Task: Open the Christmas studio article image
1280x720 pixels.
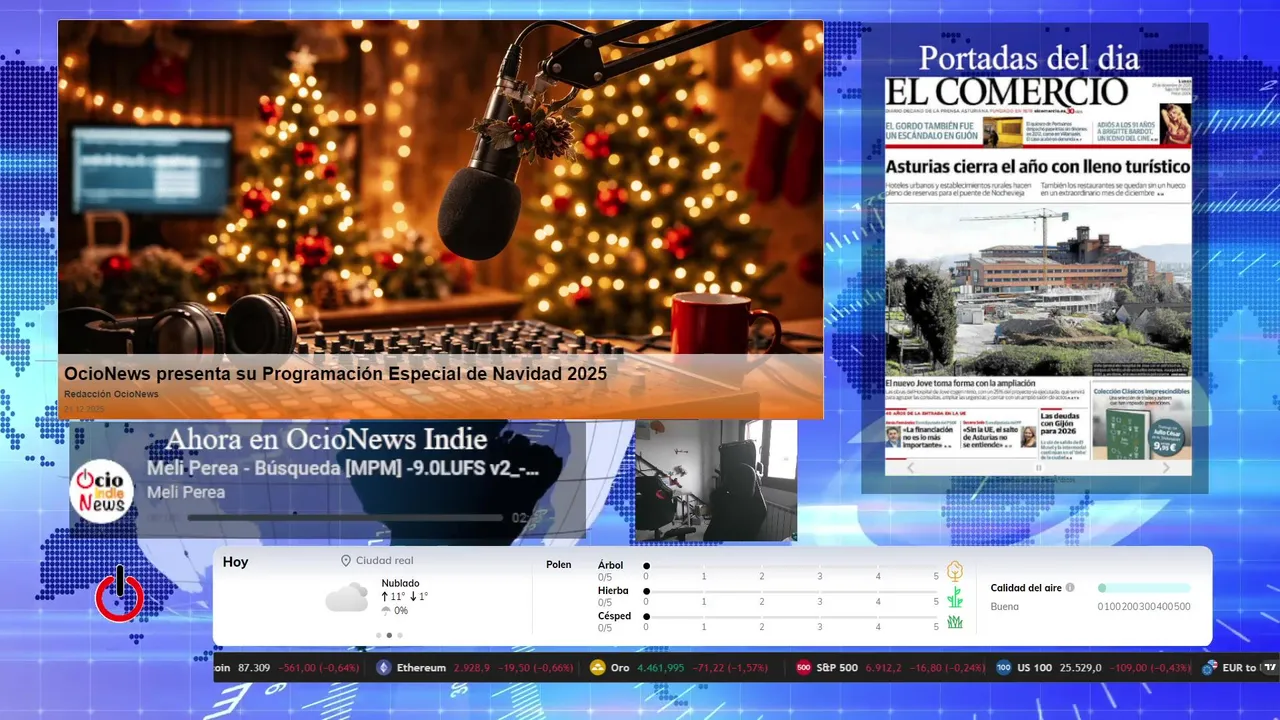Action: [x=440, y=187]
